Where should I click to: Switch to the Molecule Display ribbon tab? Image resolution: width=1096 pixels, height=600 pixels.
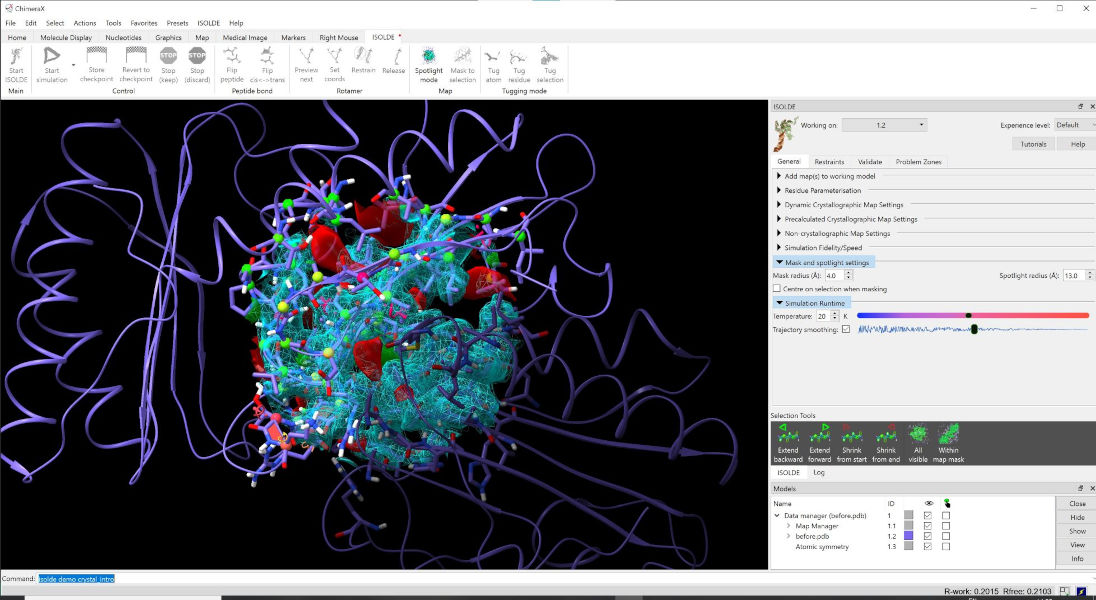pyautogui.click(x=66, y=38)
